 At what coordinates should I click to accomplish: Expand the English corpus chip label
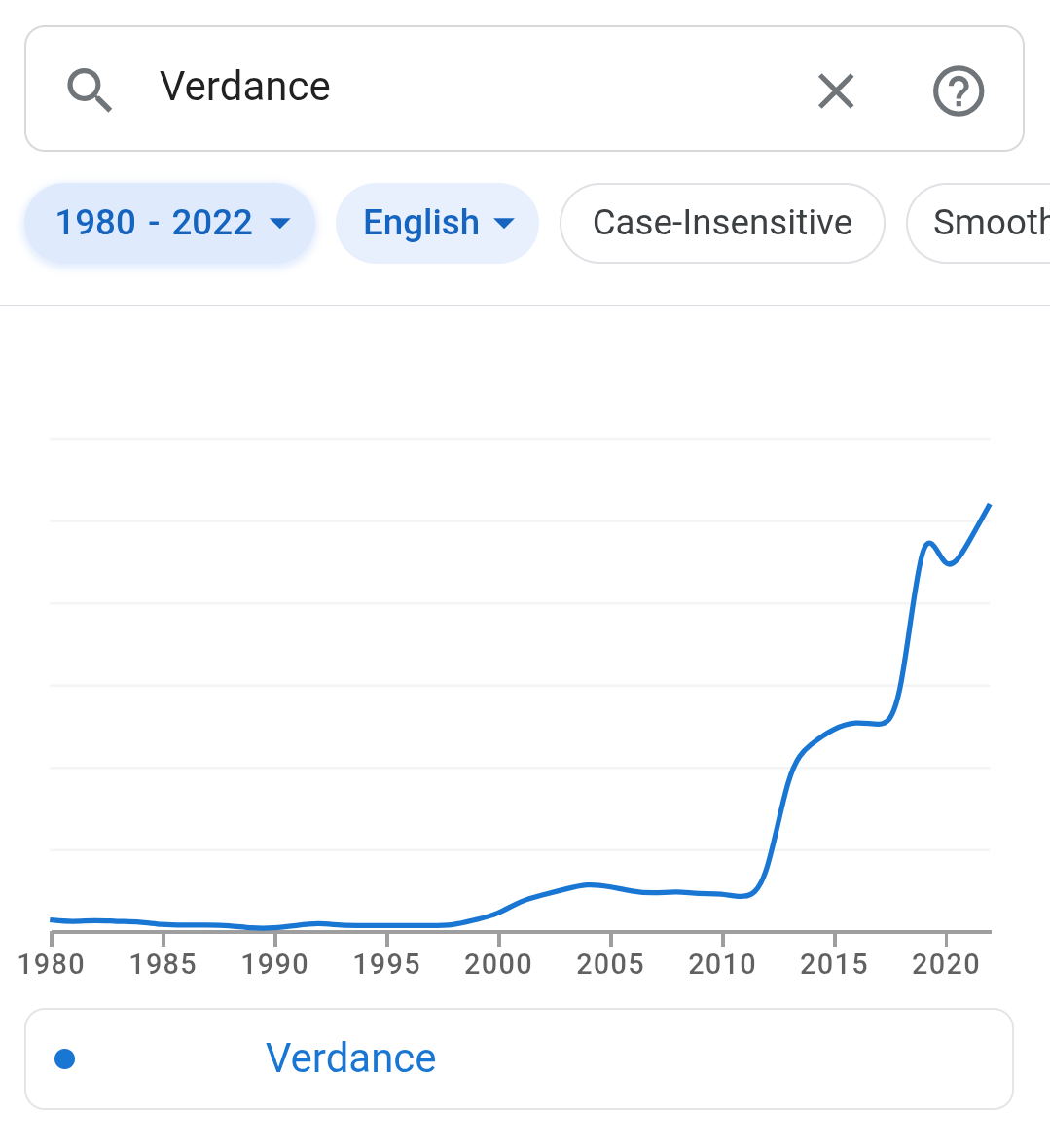tap(420, 223)
